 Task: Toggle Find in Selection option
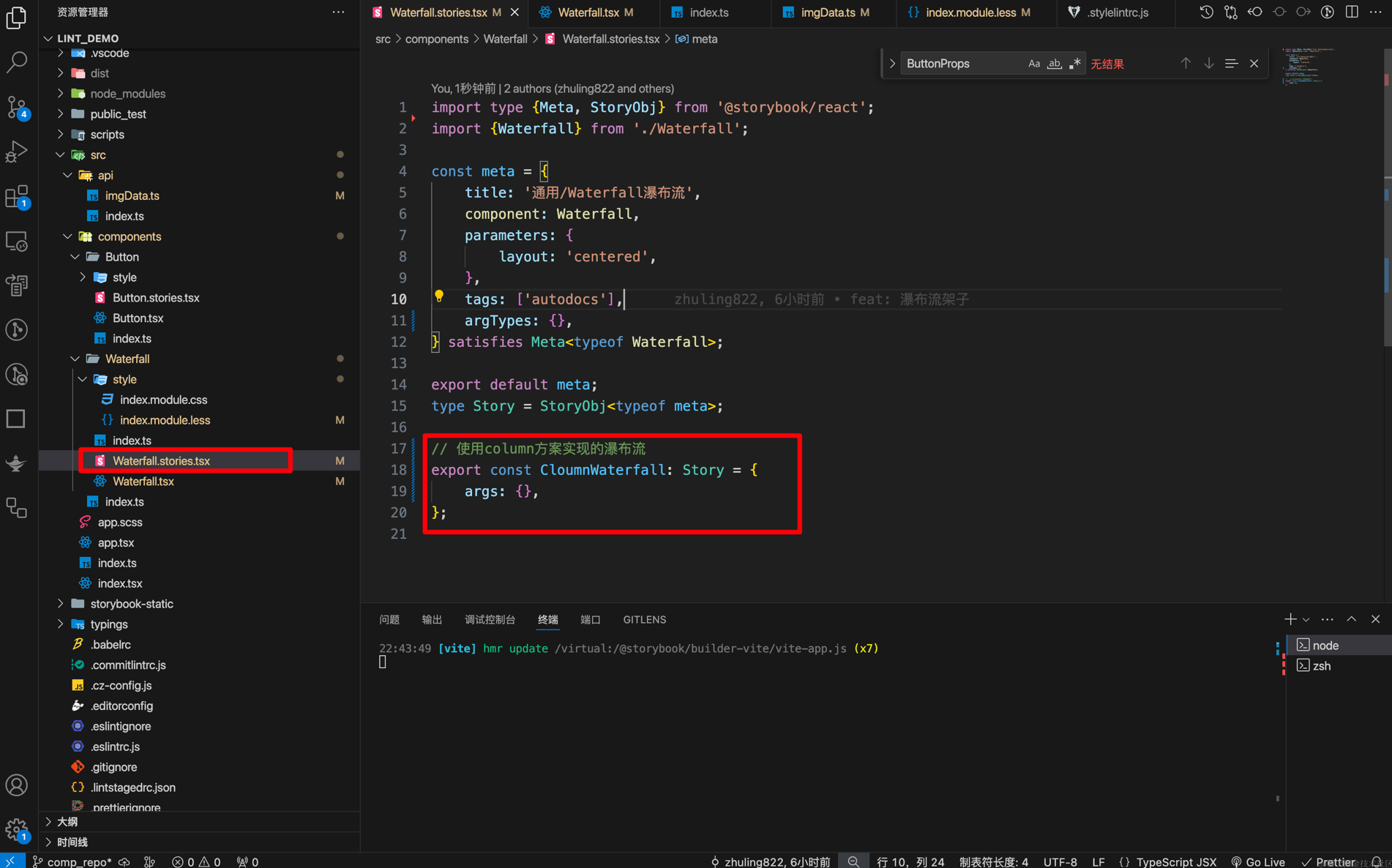pyautogui.click(x=1231, y=64)
